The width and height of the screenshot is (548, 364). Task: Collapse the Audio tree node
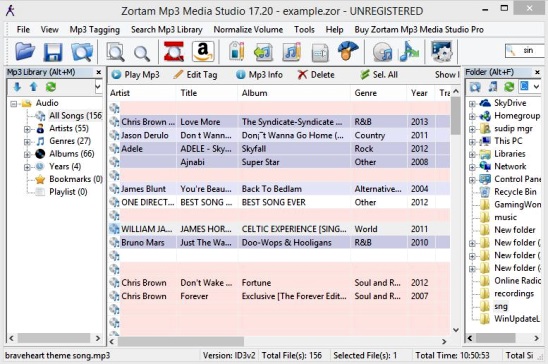coord(14,103)
